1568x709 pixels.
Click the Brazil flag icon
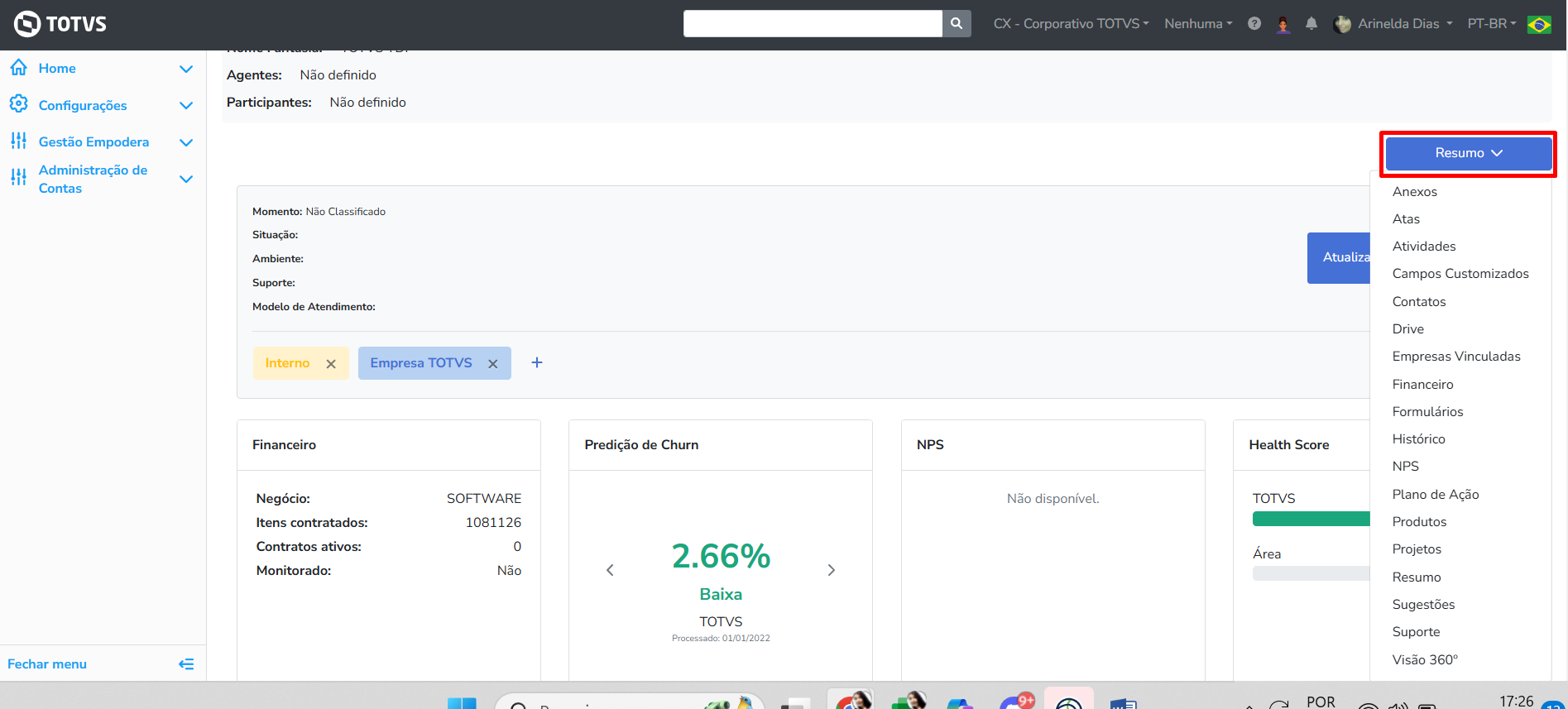tap(1539, 24)
